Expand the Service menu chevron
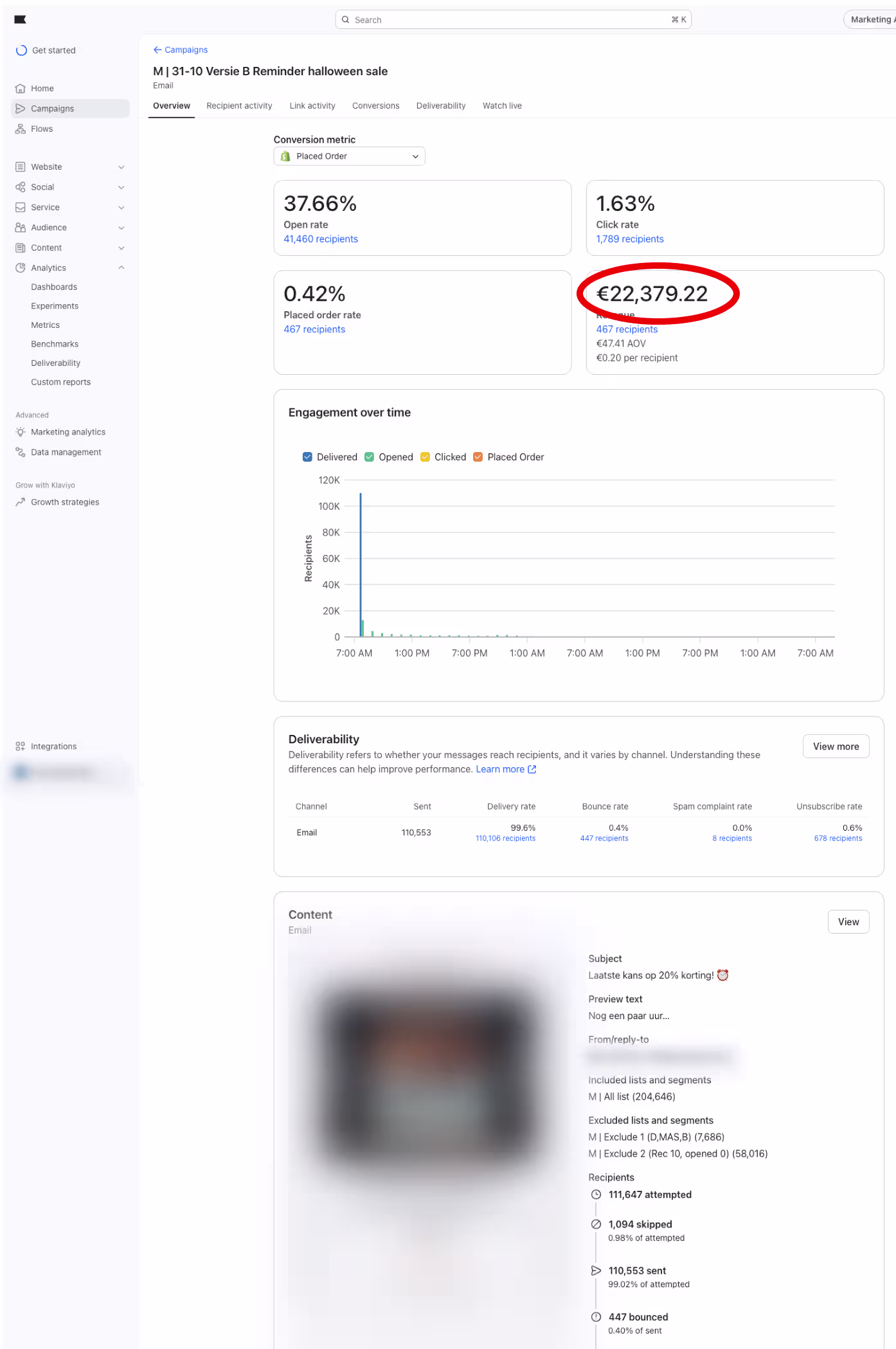Screen dimensions: 896x1349 point(121,208)
